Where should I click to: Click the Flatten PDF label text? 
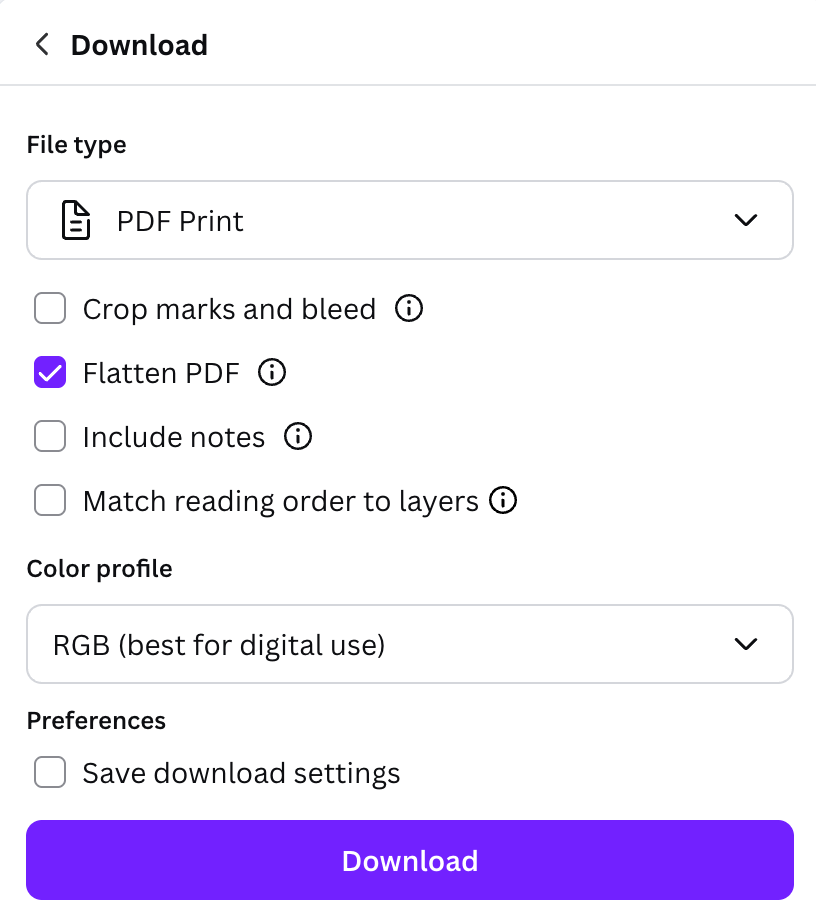coord(161,373)
